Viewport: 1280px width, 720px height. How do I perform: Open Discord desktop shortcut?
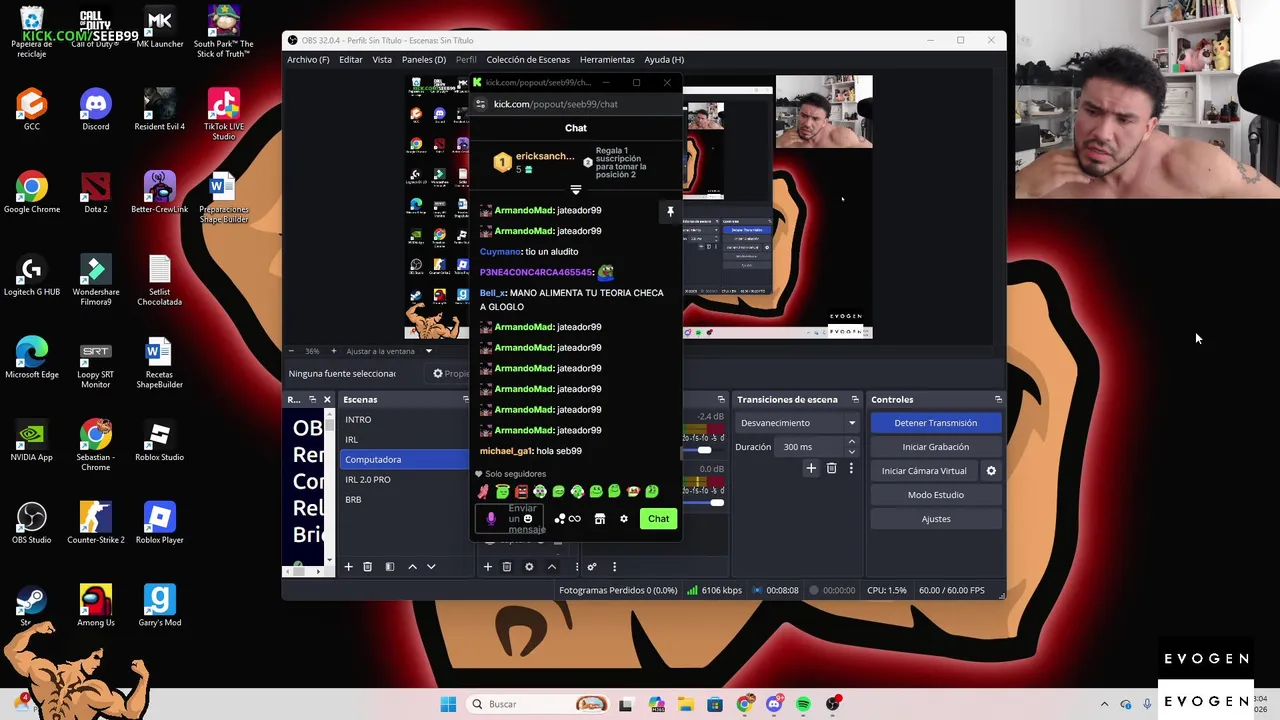[96, 110]
